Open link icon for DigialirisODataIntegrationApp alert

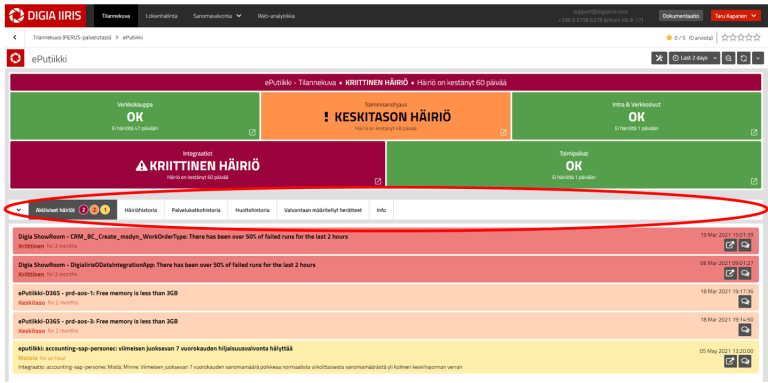point(730,273)
